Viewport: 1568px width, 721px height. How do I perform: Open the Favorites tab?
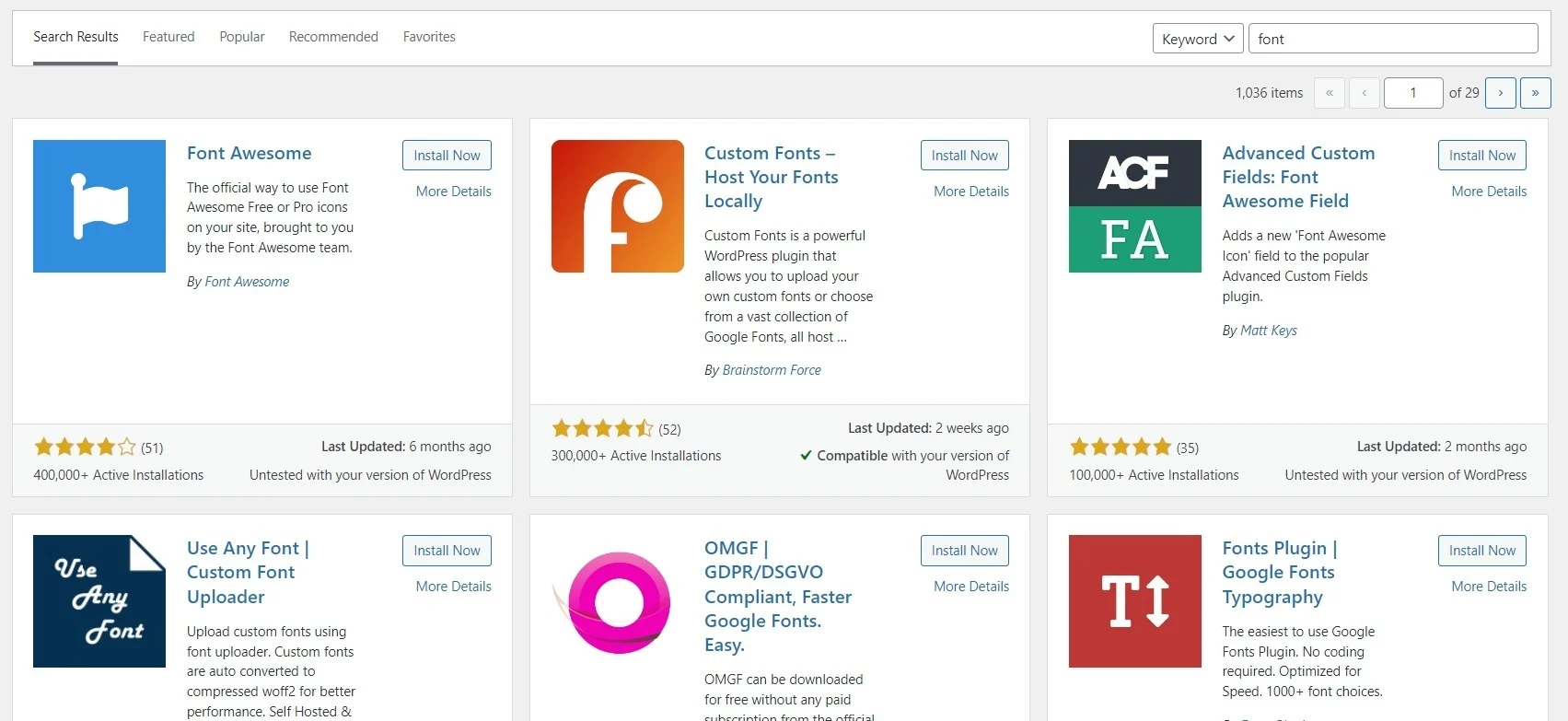pyautogui.click(x=429, y=37)
